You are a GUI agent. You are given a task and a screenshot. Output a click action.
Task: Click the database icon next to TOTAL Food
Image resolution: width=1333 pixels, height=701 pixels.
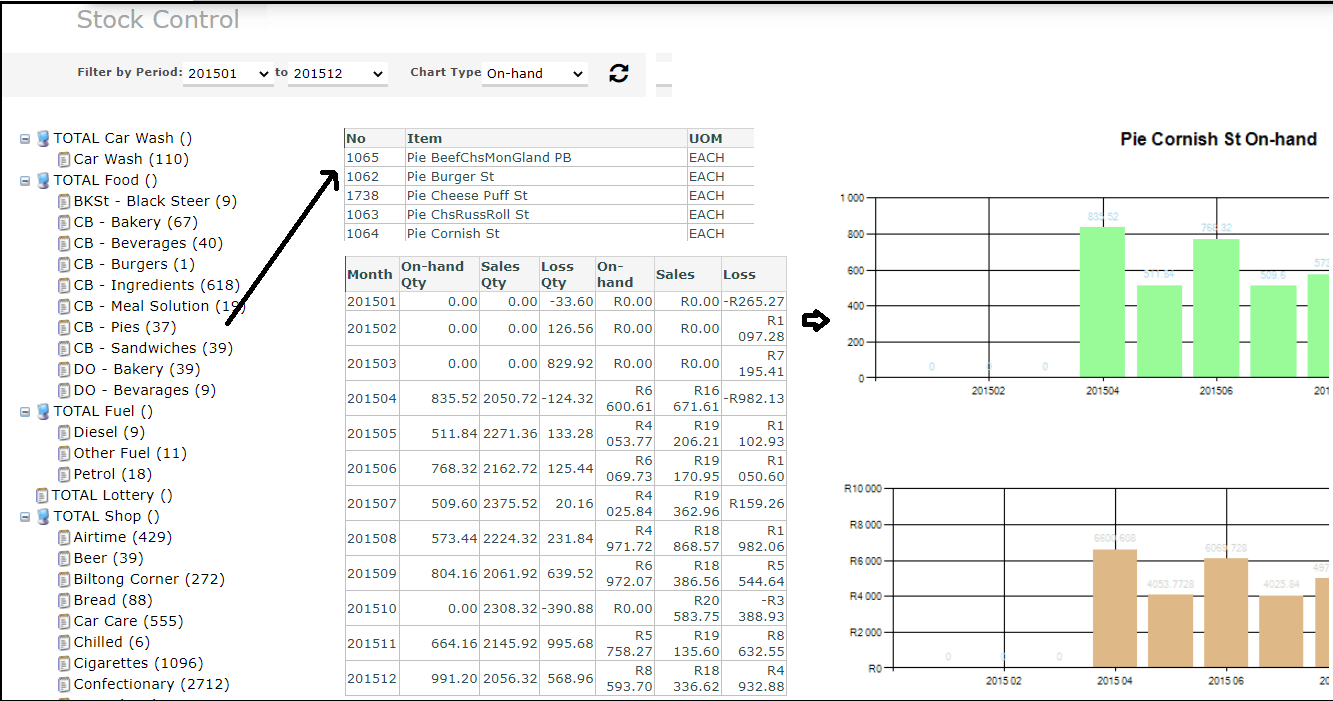pyautogui.click(x=43, y=181)
